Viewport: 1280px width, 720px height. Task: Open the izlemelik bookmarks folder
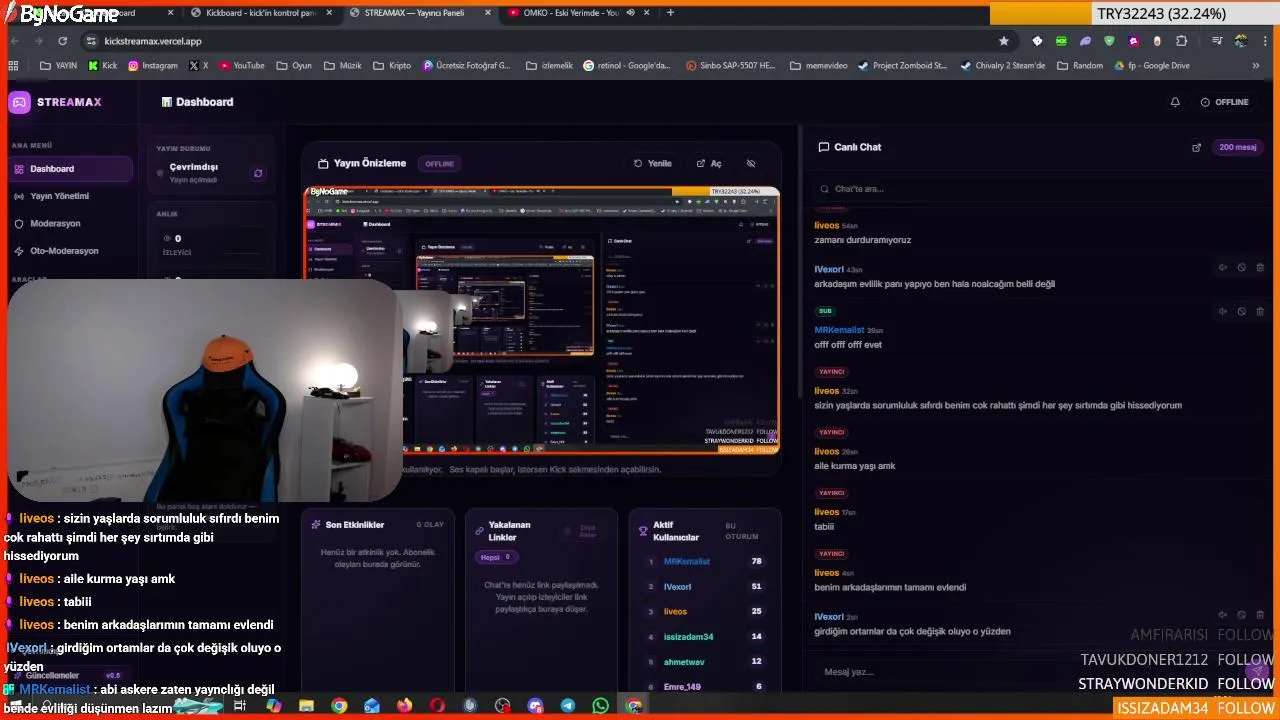549,66
